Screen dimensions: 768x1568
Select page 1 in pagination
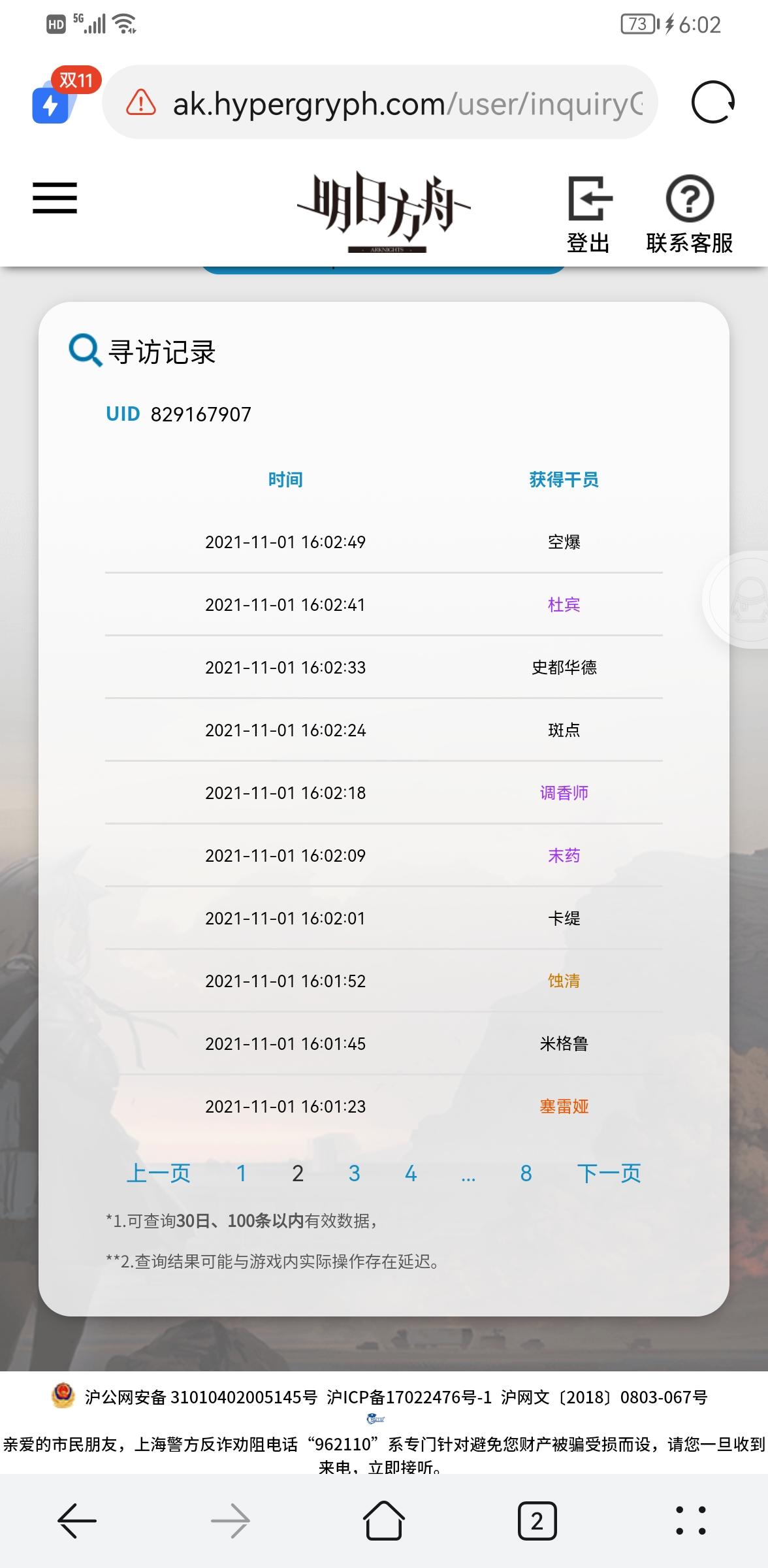click(241, 1173)
